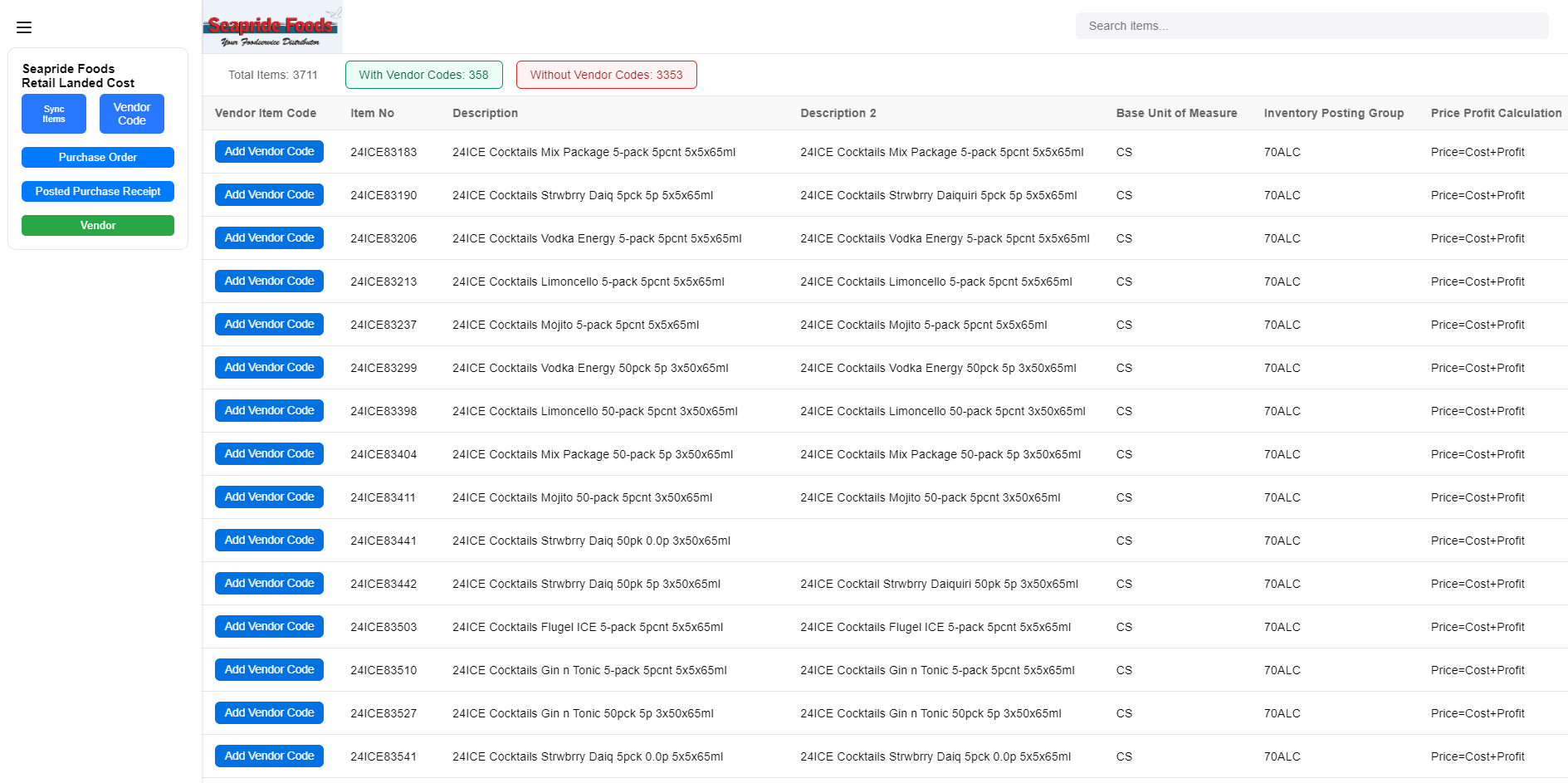
Task: Add vendor code for item 24ICE83411
Action: click(x=269, y=497)
